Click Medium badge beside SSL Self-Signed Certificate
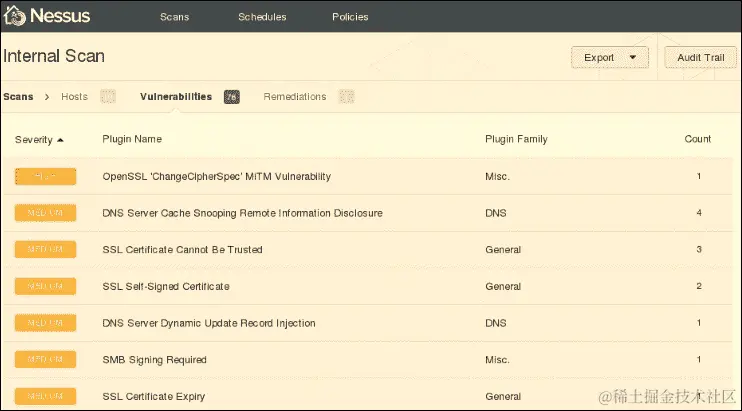Screen dimensions: 742x411 45,286
